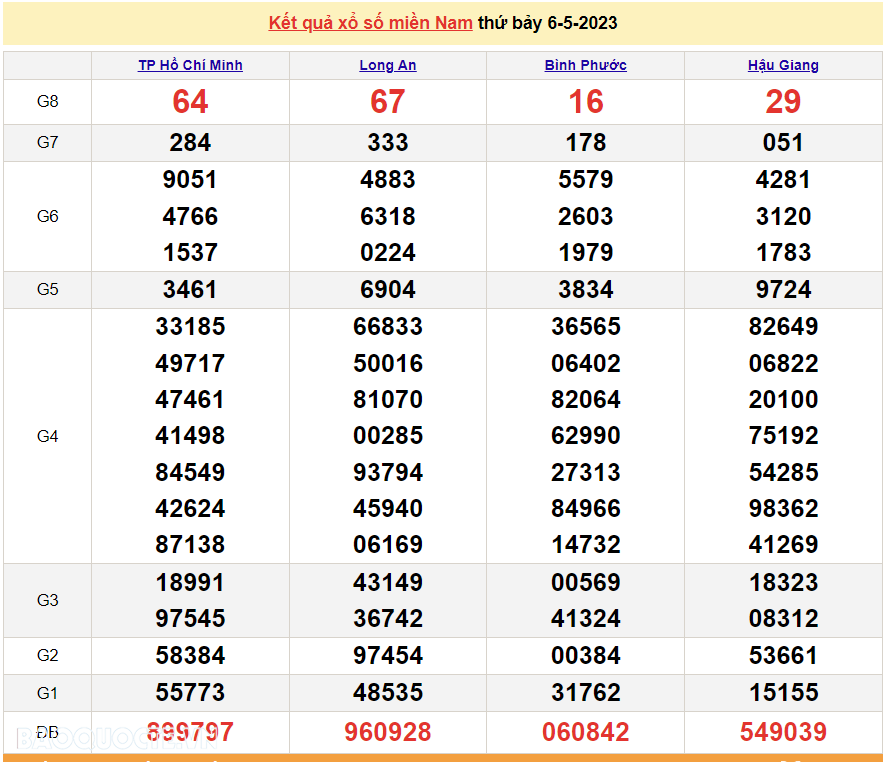
Task: Click the G8 row label
Action: (46, 101)
